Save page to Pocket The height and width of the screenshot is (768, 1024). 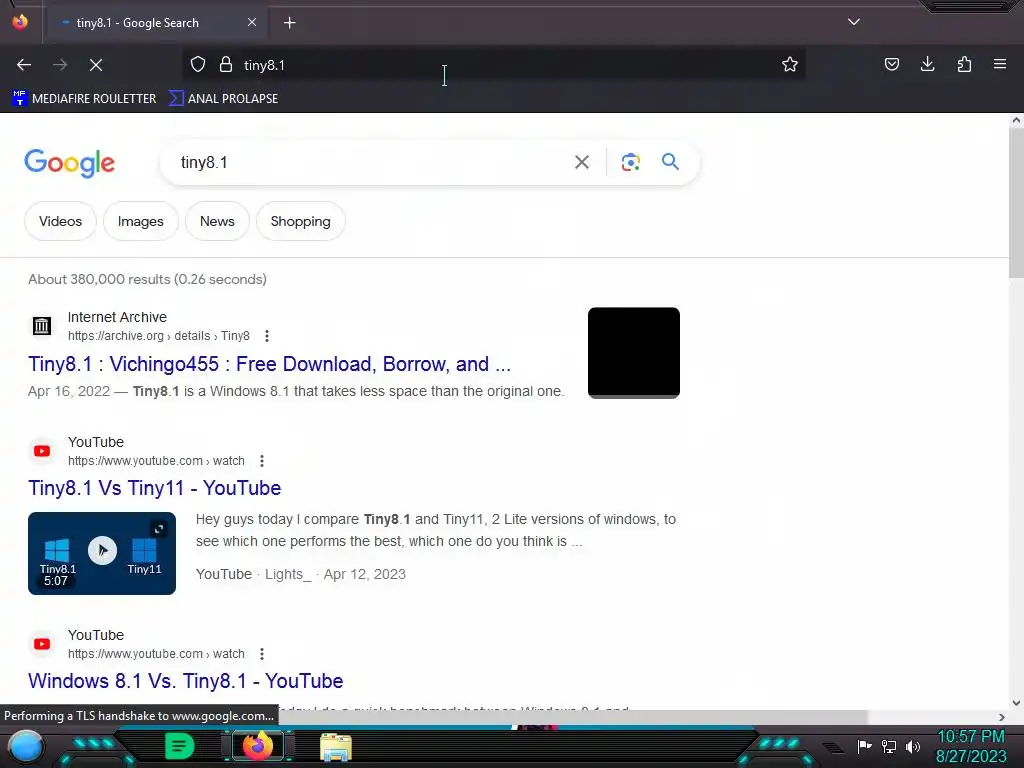point(891,65)
